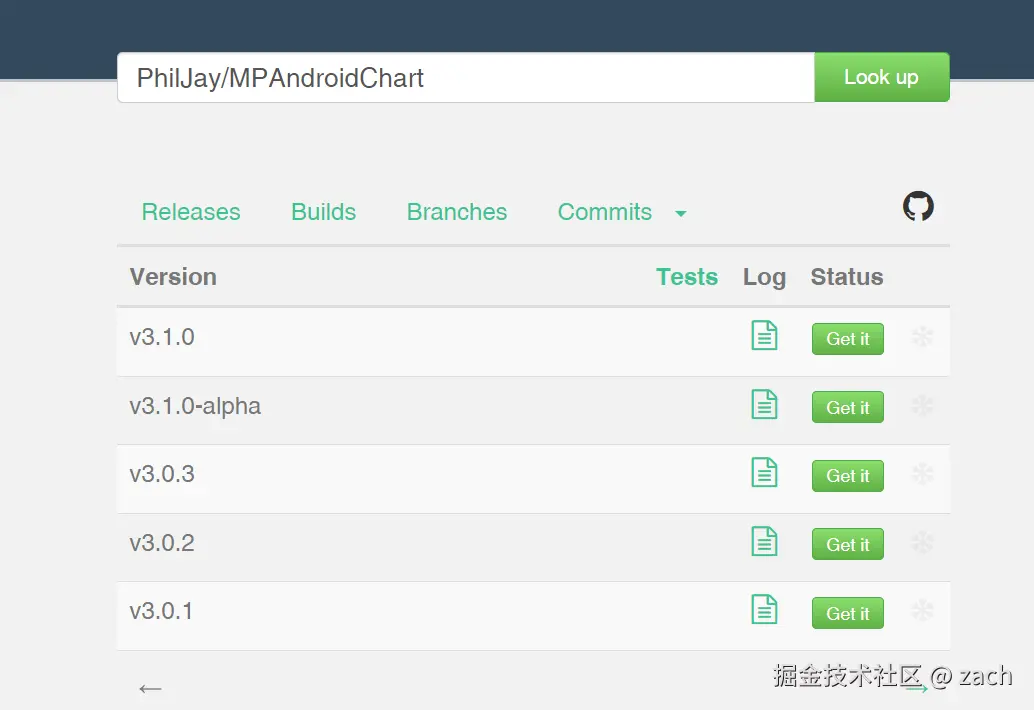Open the build log for v3.0.2
The width and height of the screenshot is (1034, 710).
pyautogui.click(x=764, y=541)
